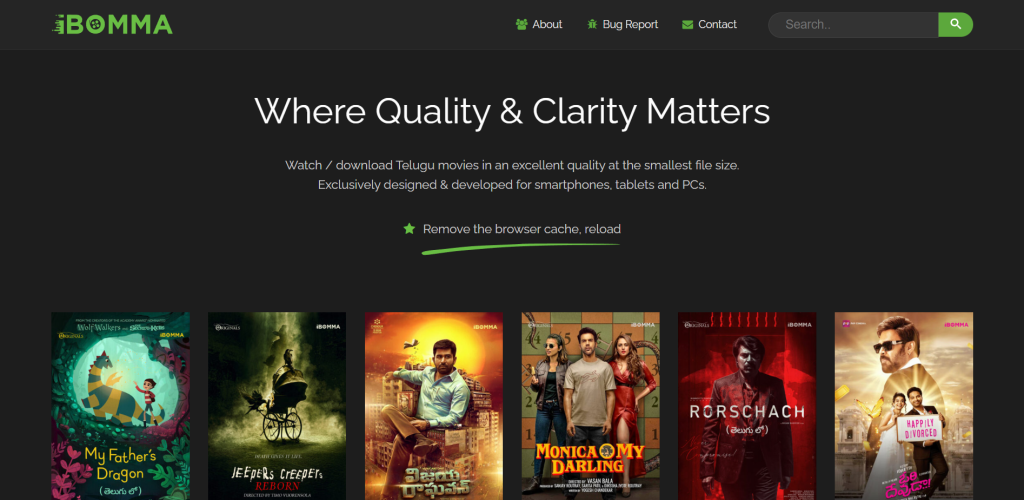Choose the Monica O My Darling poster
This screenshot has width=1024, height=500.
(590, 406)
